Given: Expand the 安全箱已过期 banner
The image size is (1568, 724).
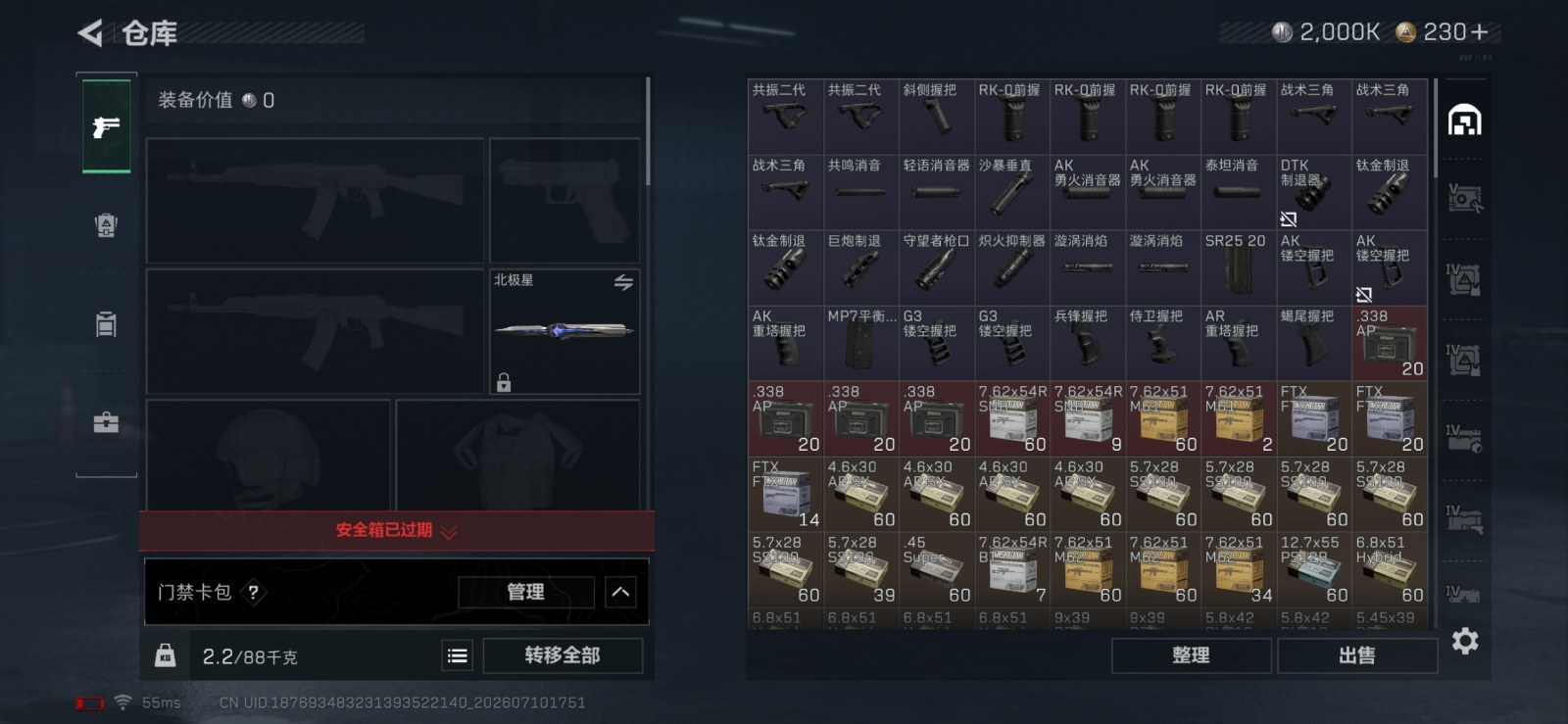Looking at the screenshot, I should click(x=397, y=530).
